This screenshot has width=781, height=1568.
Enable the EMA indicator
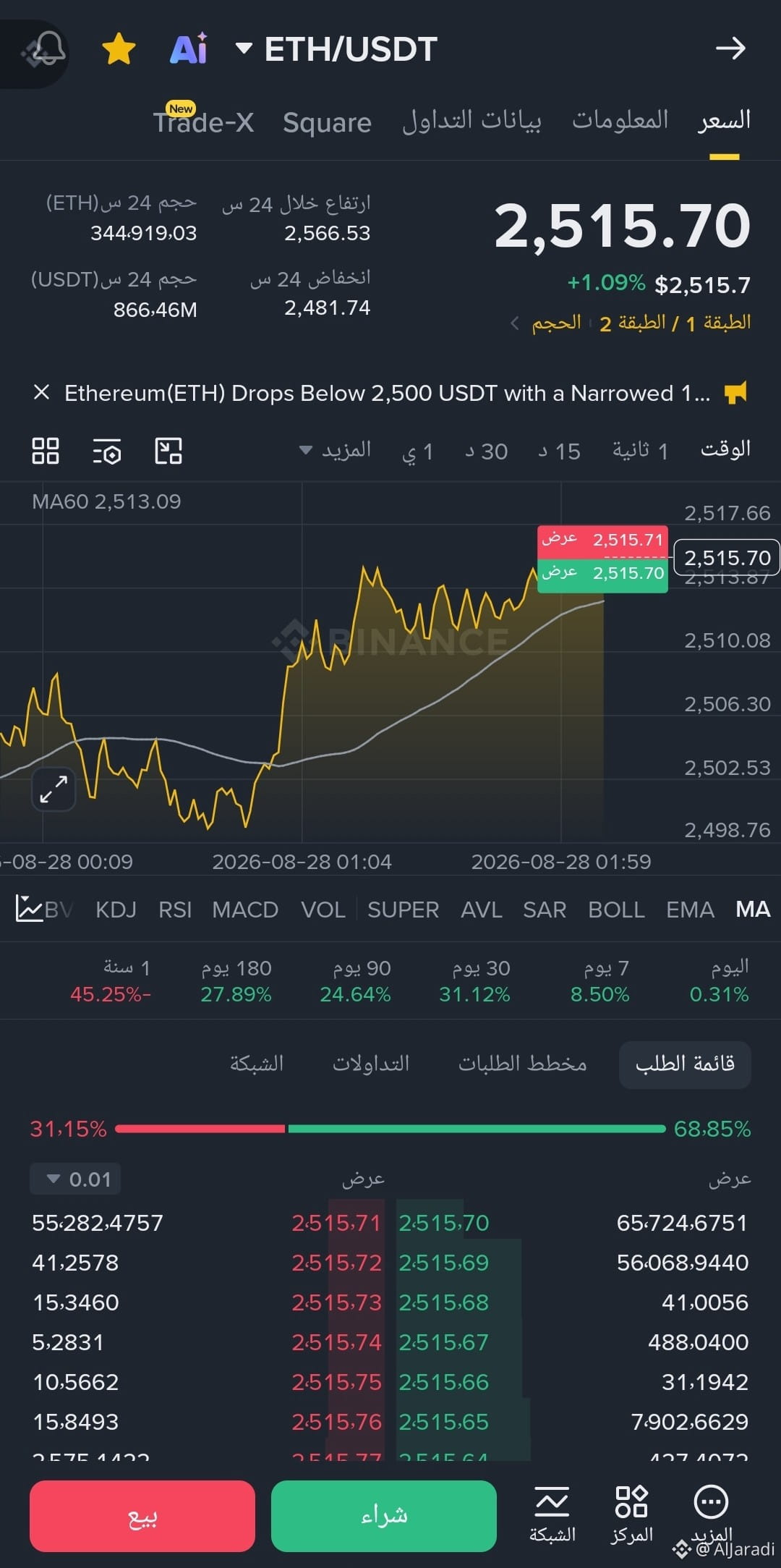point(690,910)
